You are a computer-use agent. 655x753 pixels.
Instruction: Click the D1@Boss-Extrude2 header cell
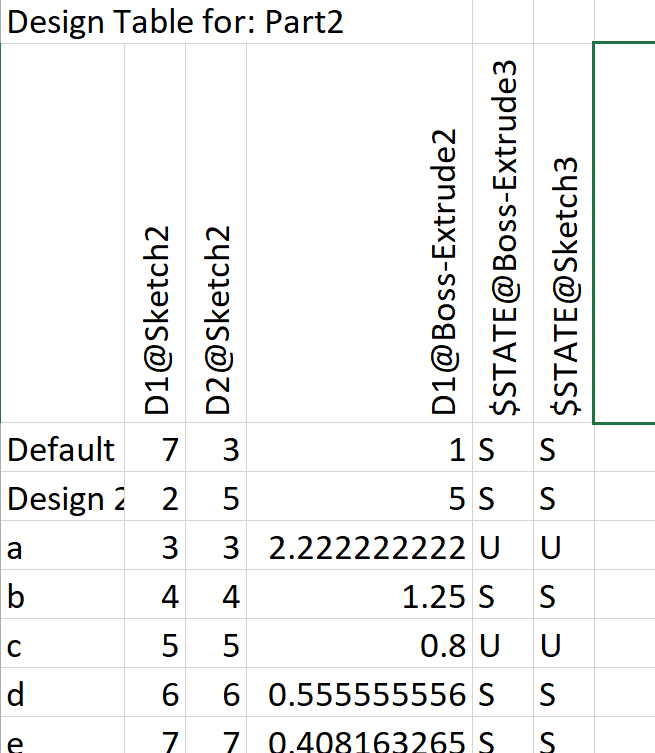pyautogui.click(x=360, y=233)
